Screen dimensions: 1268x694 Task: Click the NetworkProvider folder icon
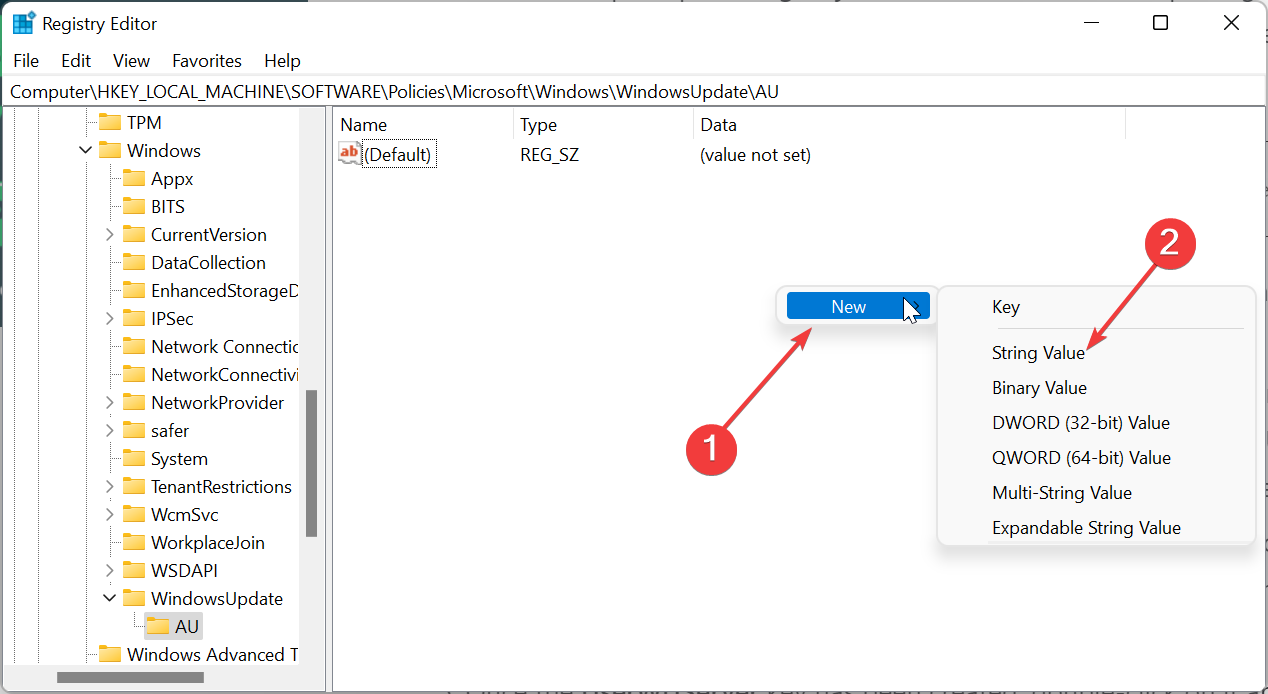[x=133, y=403]
